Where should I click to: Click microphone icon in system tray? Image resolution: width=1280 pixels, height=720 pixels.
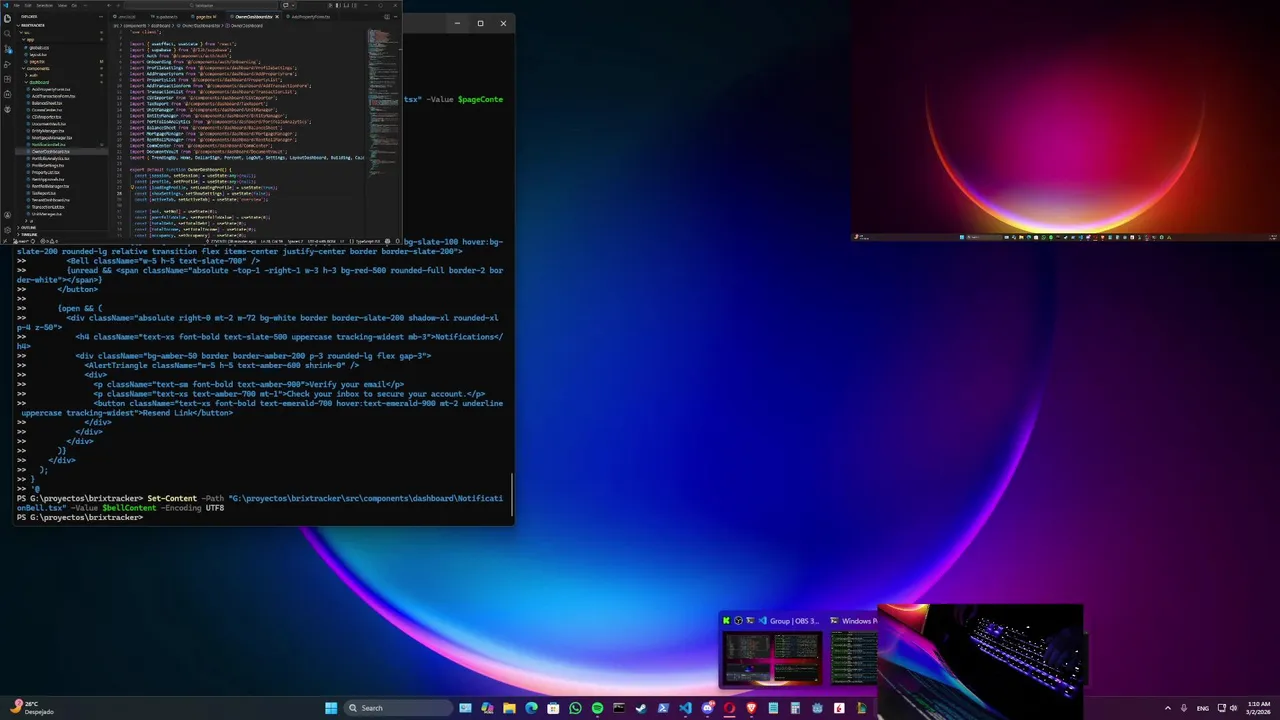(1184, 708)
